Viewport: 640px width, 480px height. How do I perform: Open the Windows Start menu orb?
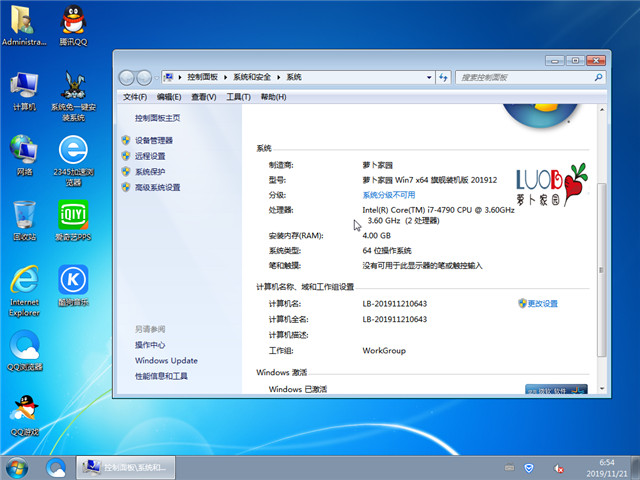point(17,468)
